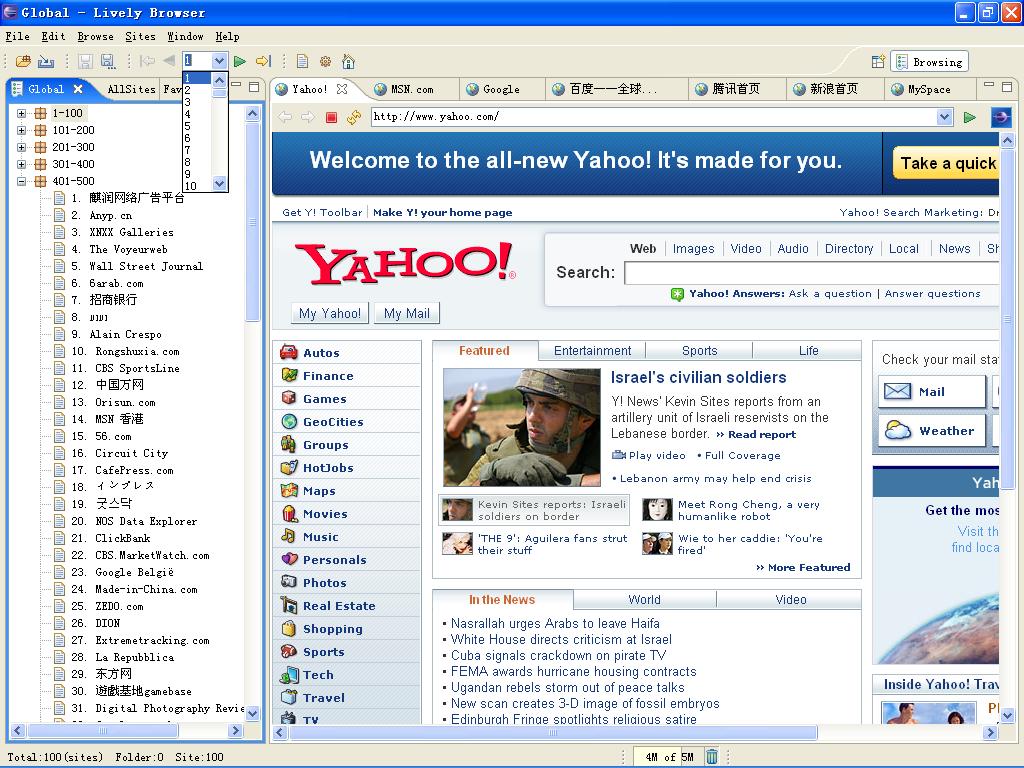This screenshot has height=768, width=1024.
Task: Select page 10 in the dropdown list
Action: (x=197, y=186)
